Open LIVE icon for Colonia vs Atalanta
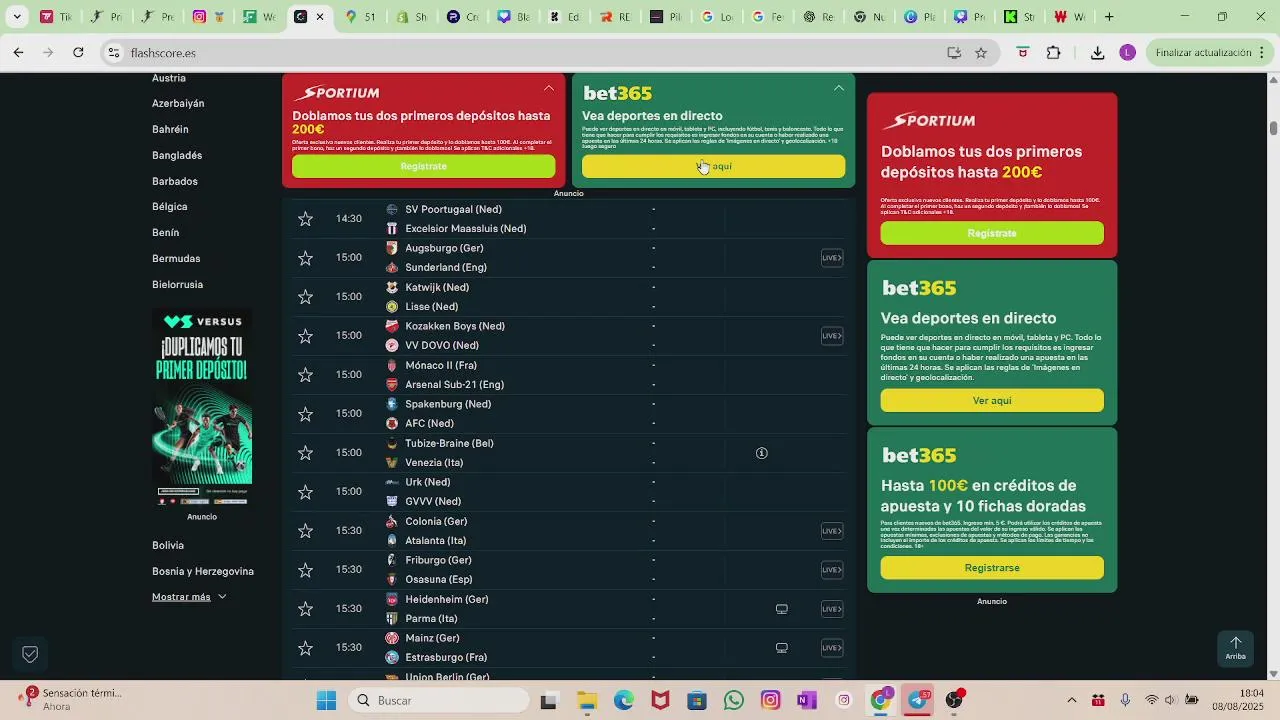 [x=832, y=531]
